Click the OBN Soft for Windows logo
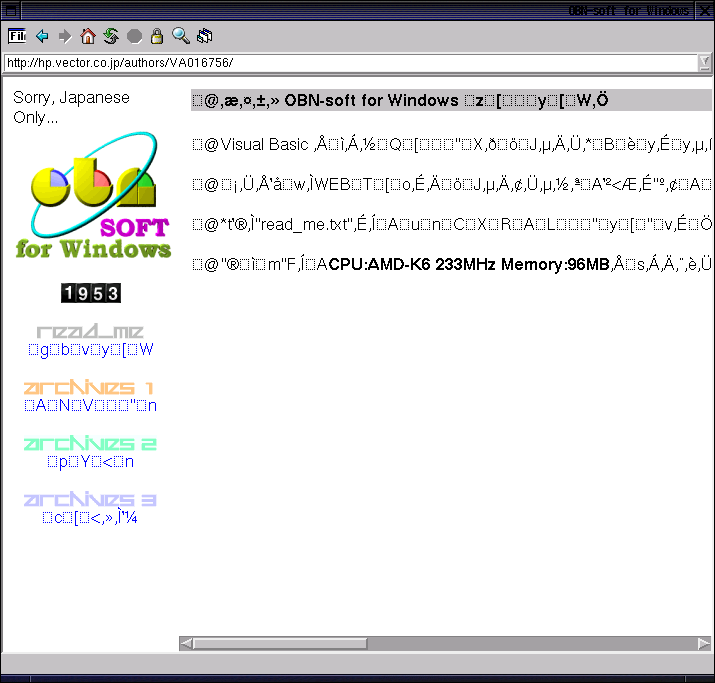 pyautogui.click(x=93, y=196)
